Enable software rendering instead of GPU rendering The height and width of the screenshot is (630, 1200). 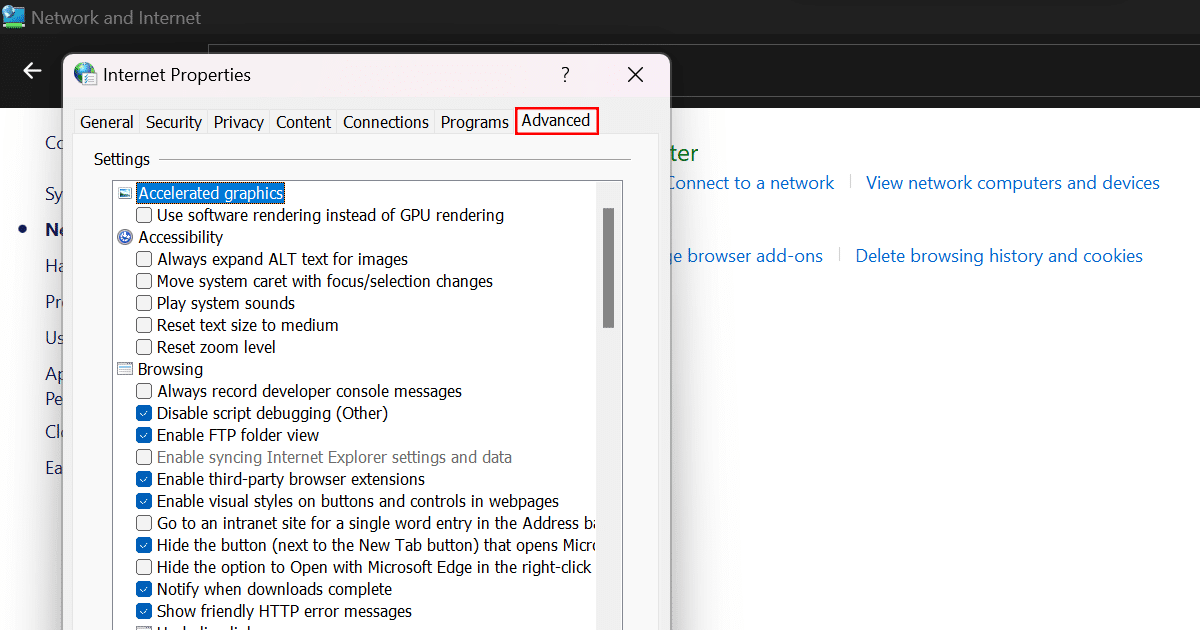click(144, 215)
